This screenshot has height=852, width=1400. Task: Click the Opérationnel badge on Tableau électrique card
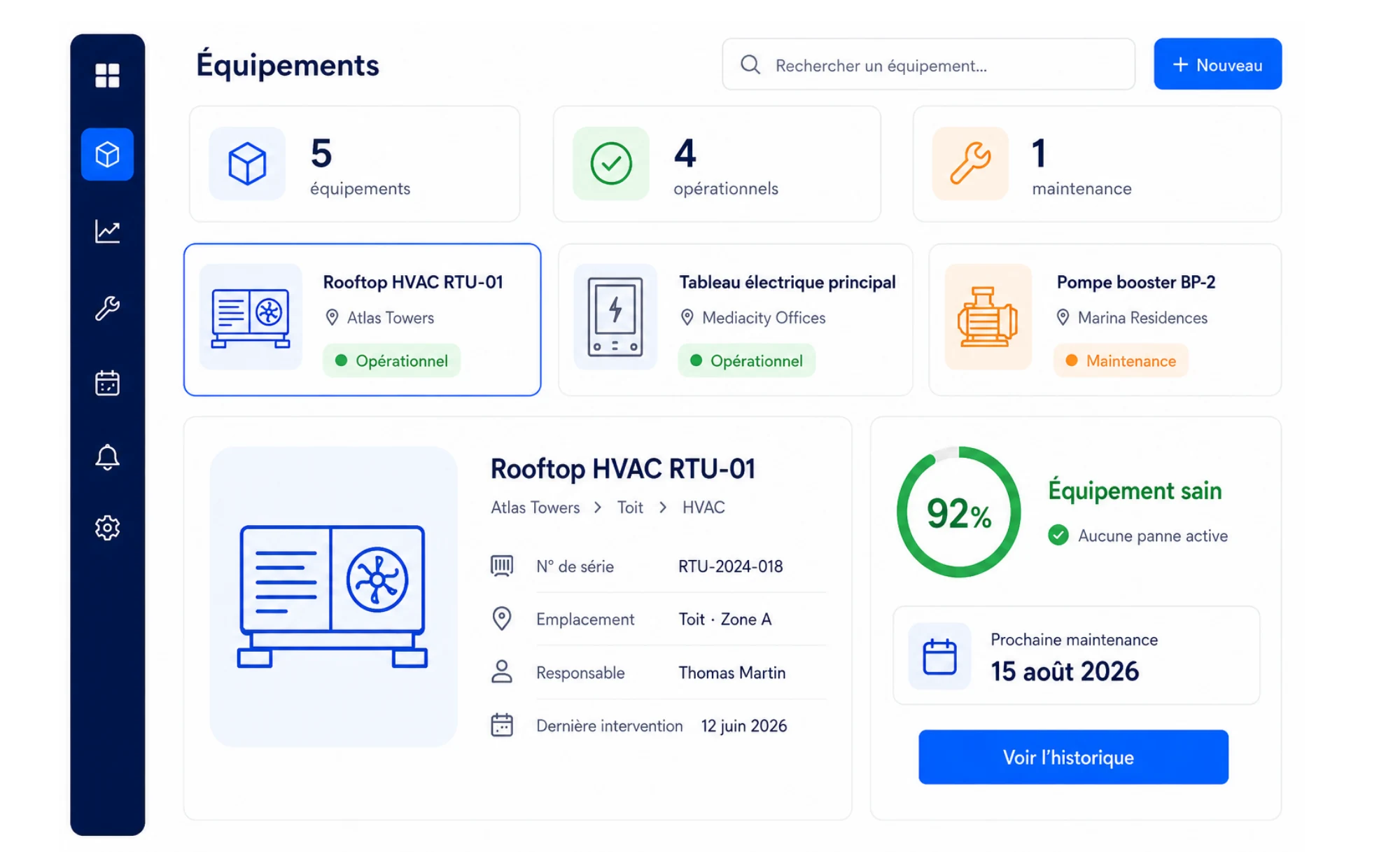(747, 361)
